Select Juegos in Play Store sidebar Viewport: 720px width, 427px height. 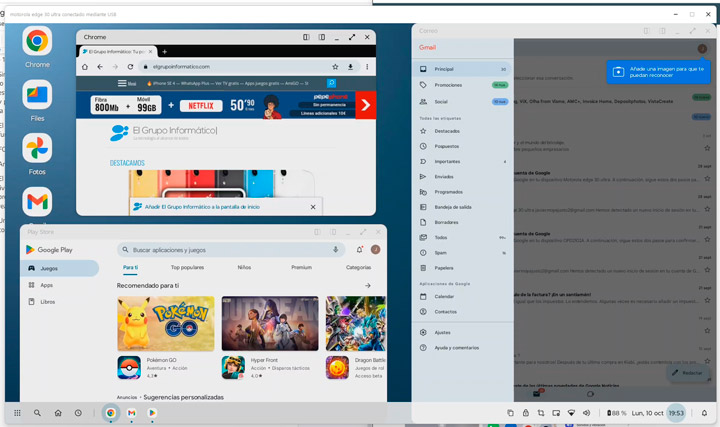click(x=60, y=269)
